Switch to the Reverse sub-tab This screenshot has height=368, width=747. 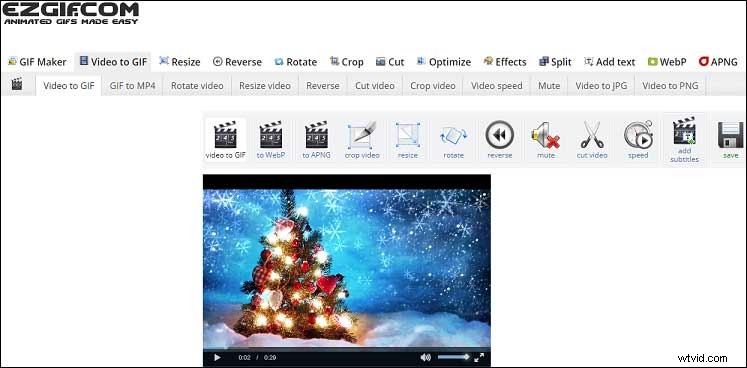[323, 86]
